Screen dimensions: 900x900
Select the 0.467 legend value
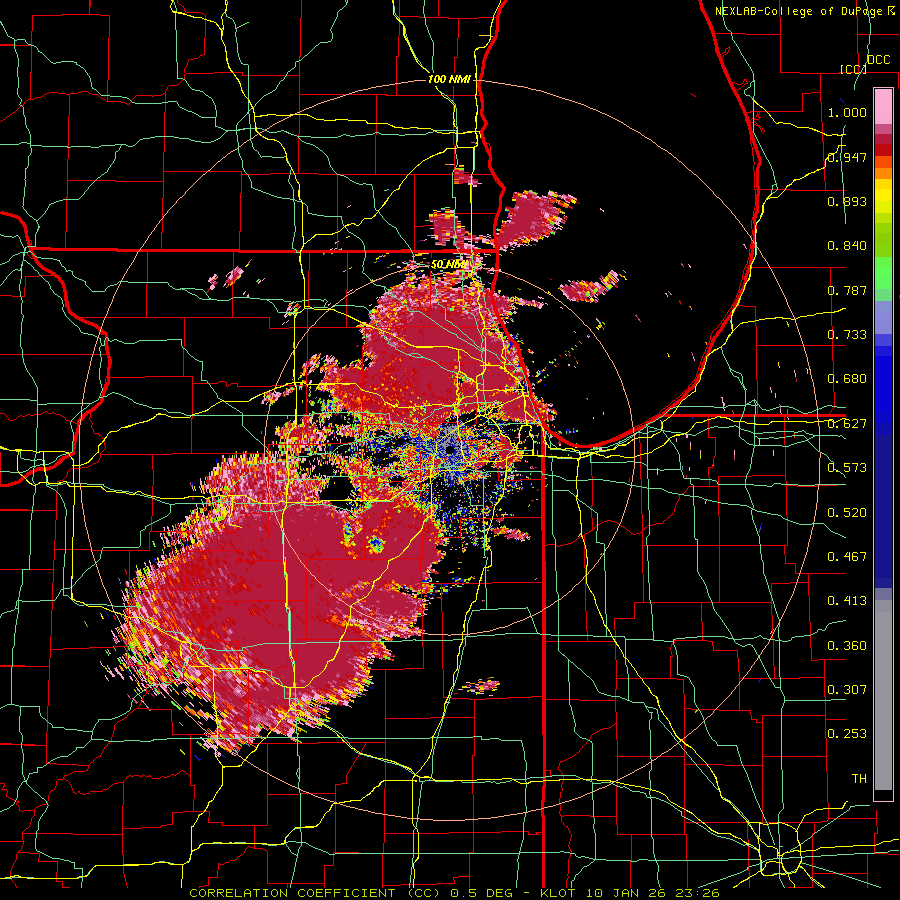[847, 557]
